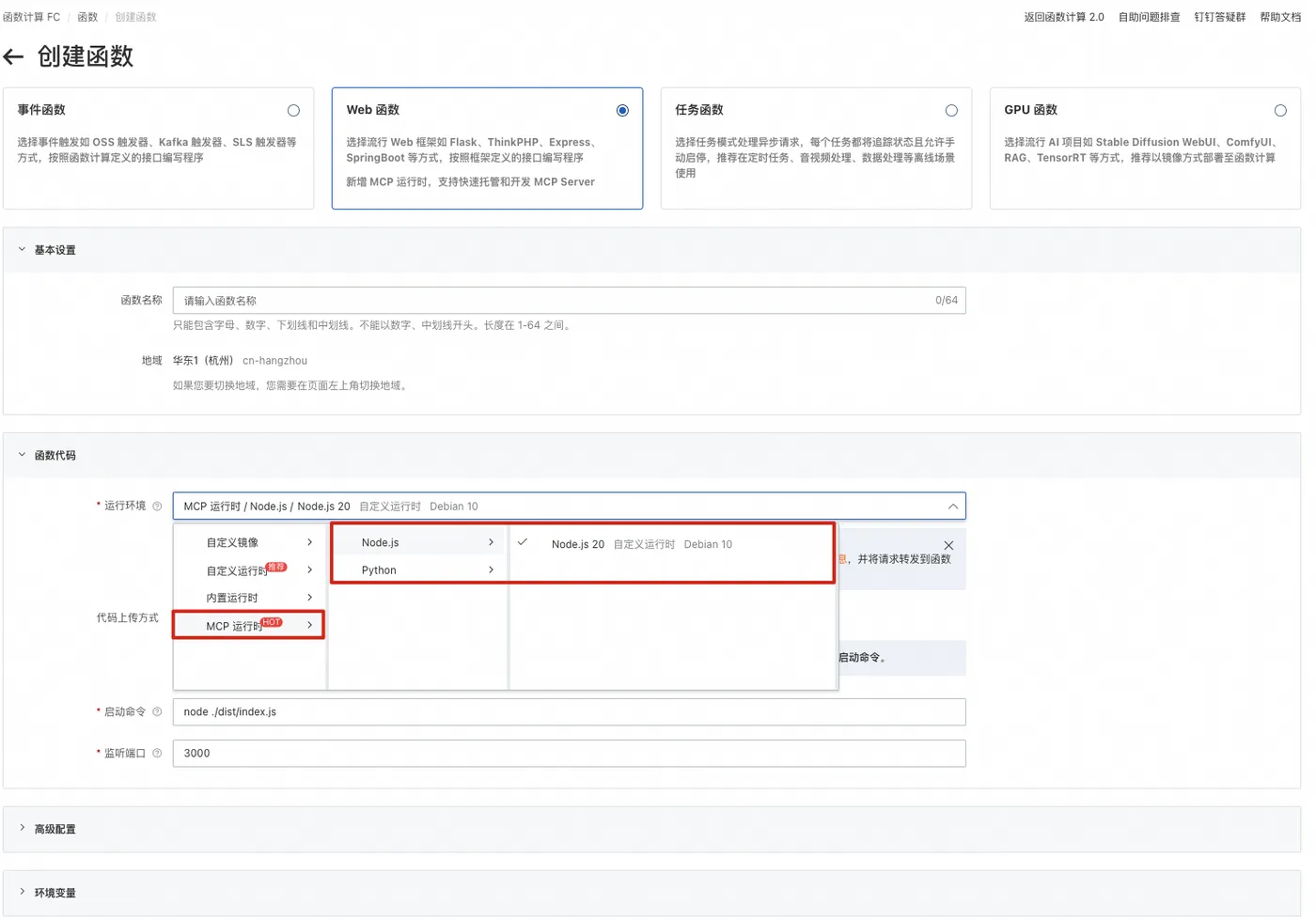Click the 监听端口 input field

[569, 754]
